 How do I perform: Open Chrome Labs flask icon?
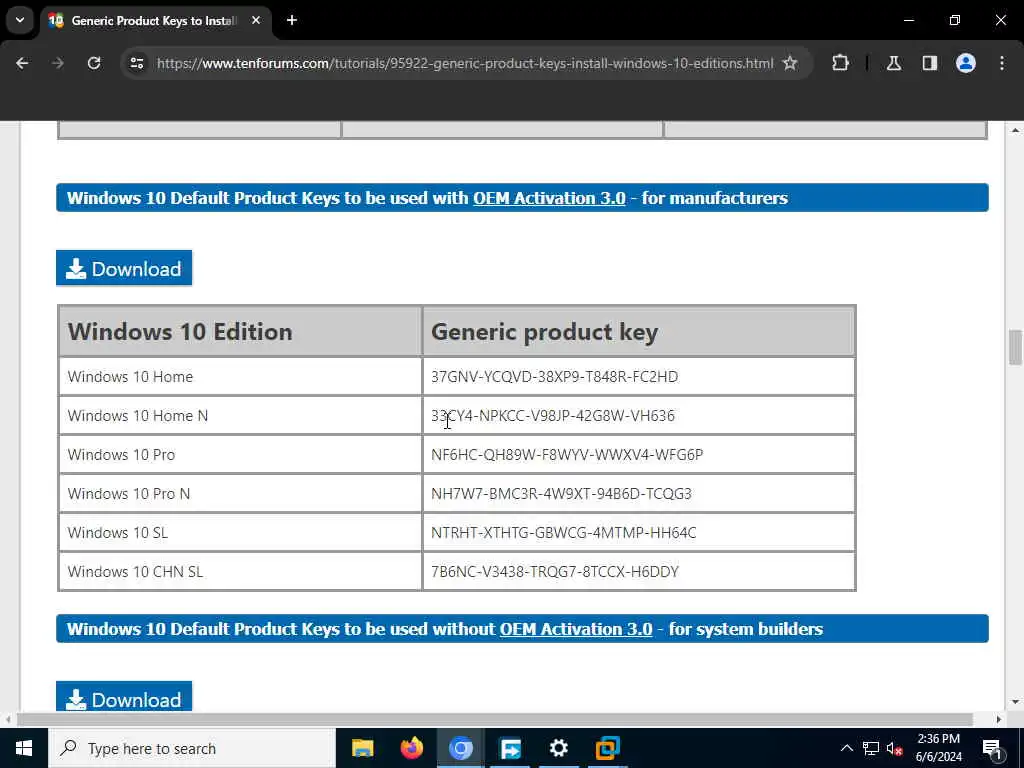(894, 63)
